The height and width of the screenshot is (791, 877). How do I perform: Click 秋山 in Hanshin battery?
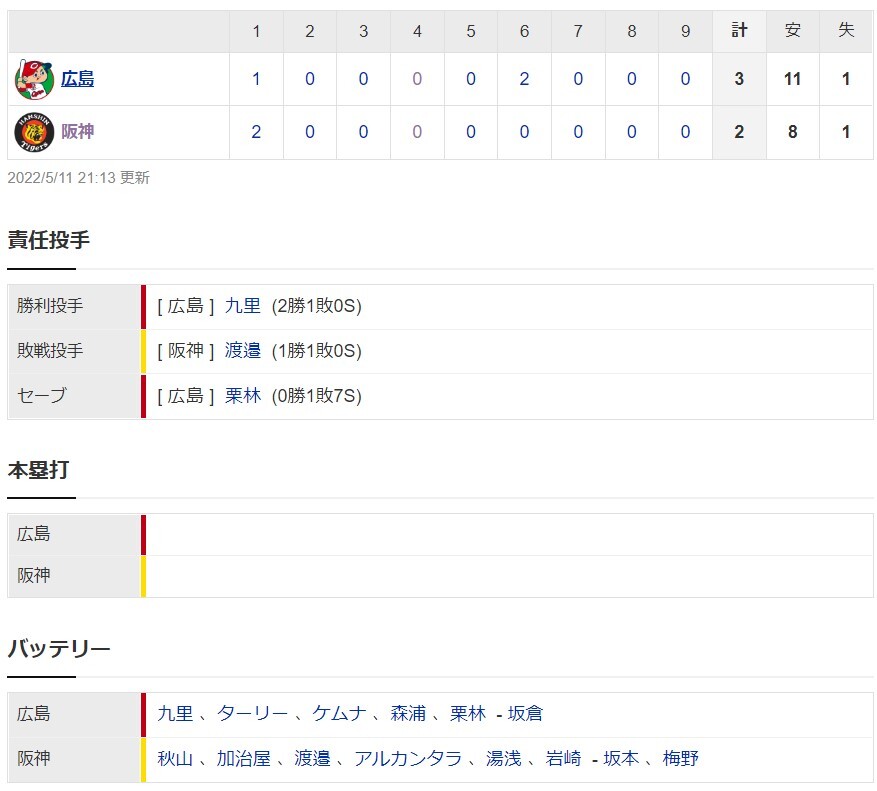[175, 759]
